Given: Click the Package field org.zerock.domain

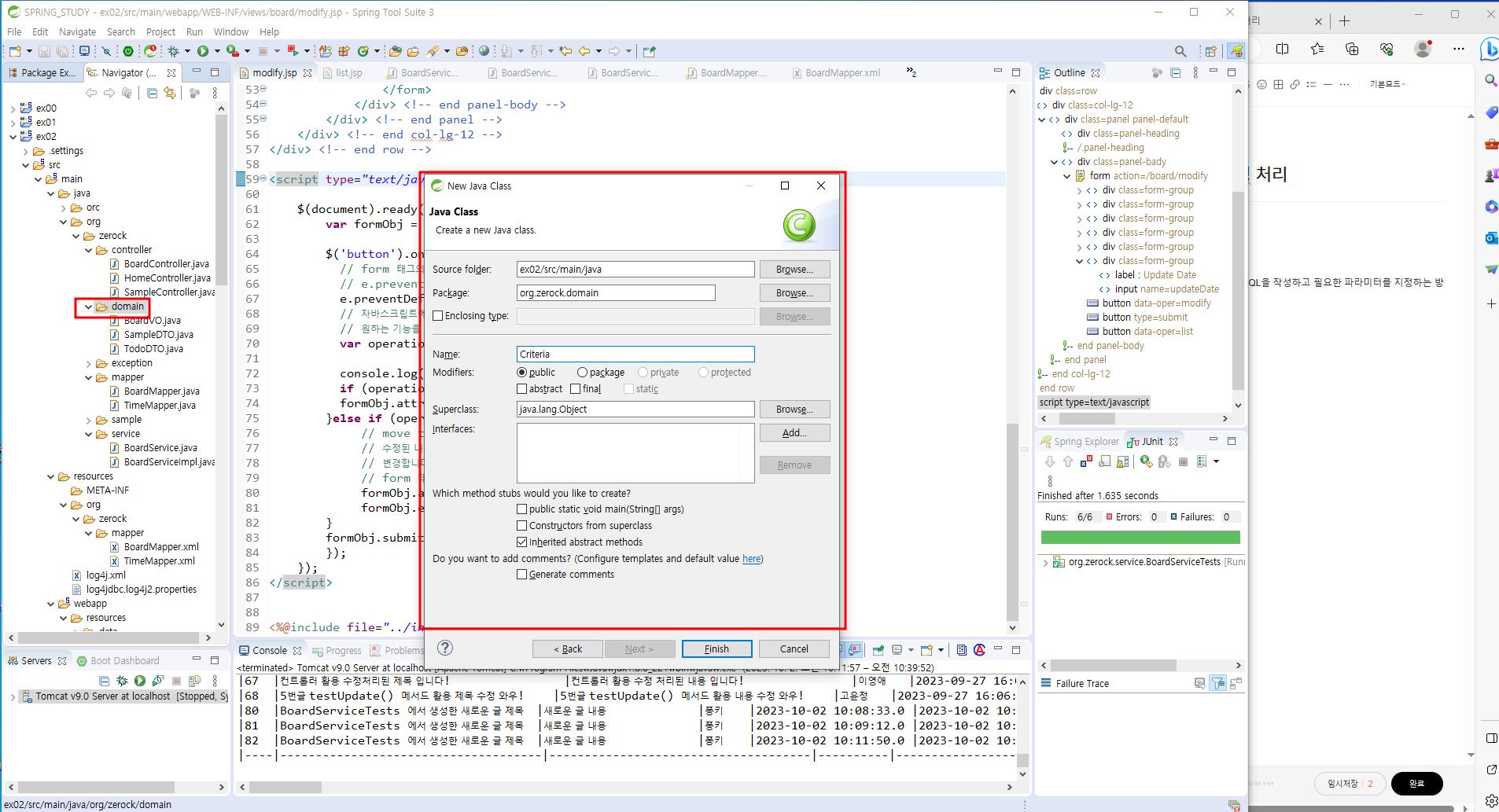Looking at the screenshot, I should pyautogui.click(x=616, y=292).
